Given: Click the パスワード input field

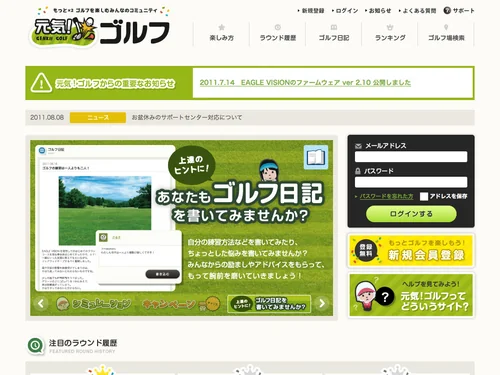Looking at the screenshot, I should click(x=411, y=182).
